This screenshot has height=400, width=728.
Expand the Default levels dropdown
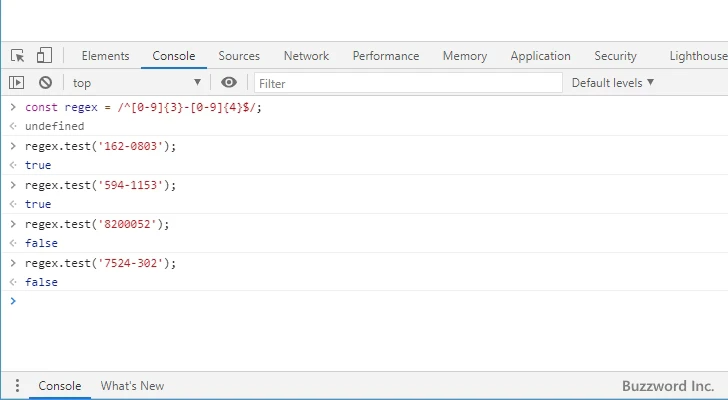612,83
